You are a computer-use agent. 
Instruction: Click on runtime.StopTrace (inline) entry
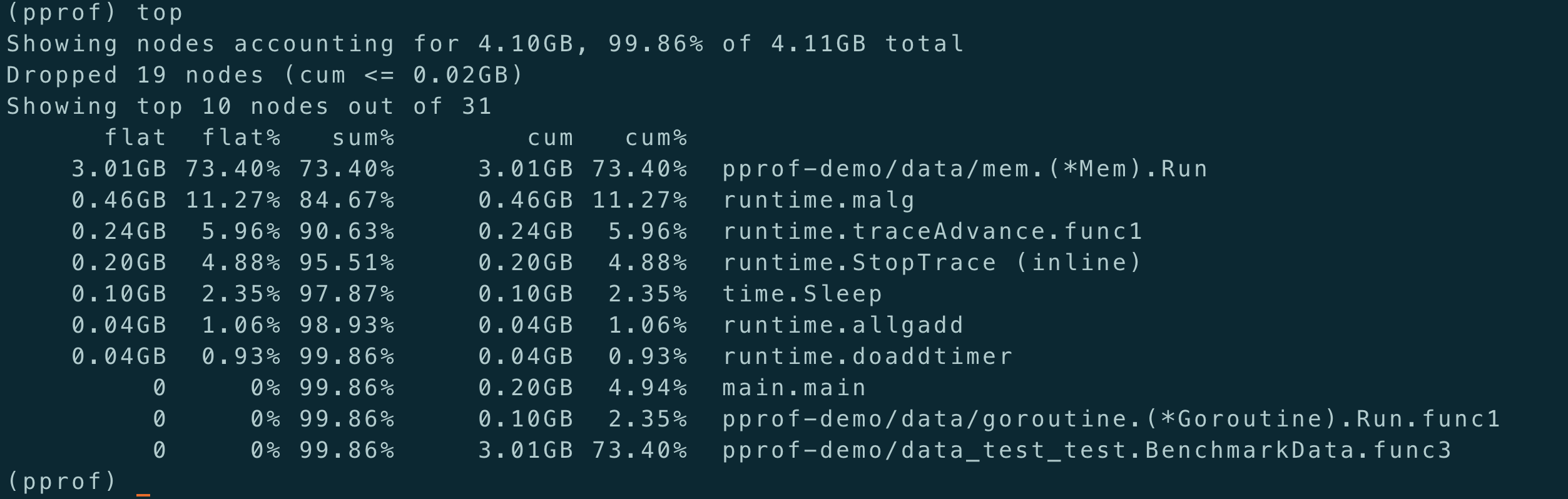932,263
